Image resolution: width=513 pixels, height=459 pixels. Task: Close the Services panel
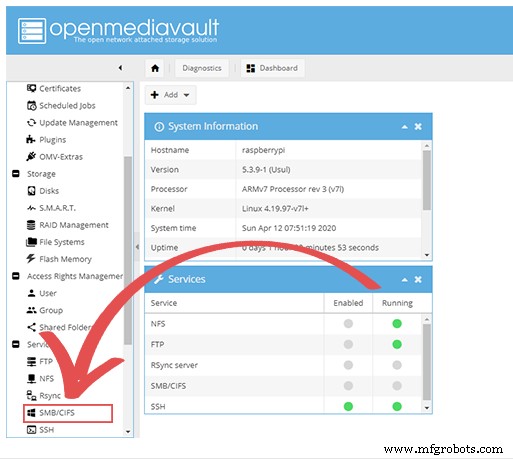pos(418,279)
